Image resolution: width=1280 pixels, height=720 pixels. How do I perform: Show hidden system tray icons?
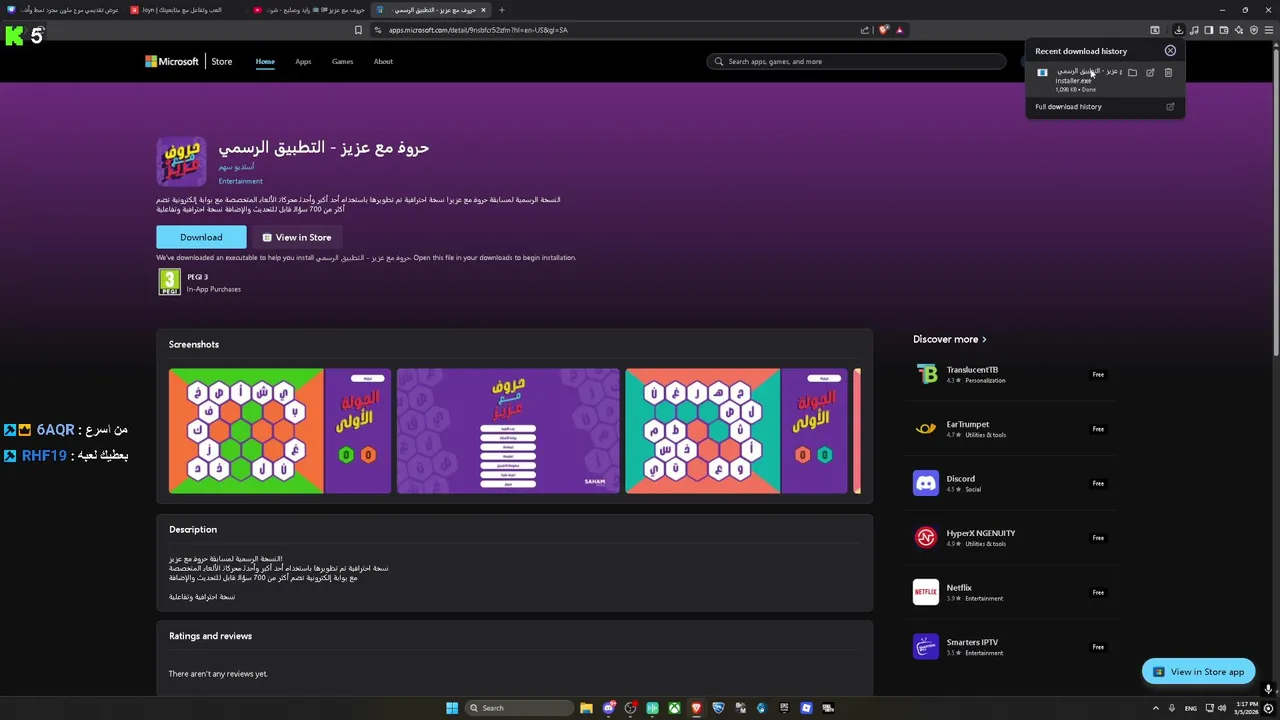pyautogui.click(x=1156, y=708)
